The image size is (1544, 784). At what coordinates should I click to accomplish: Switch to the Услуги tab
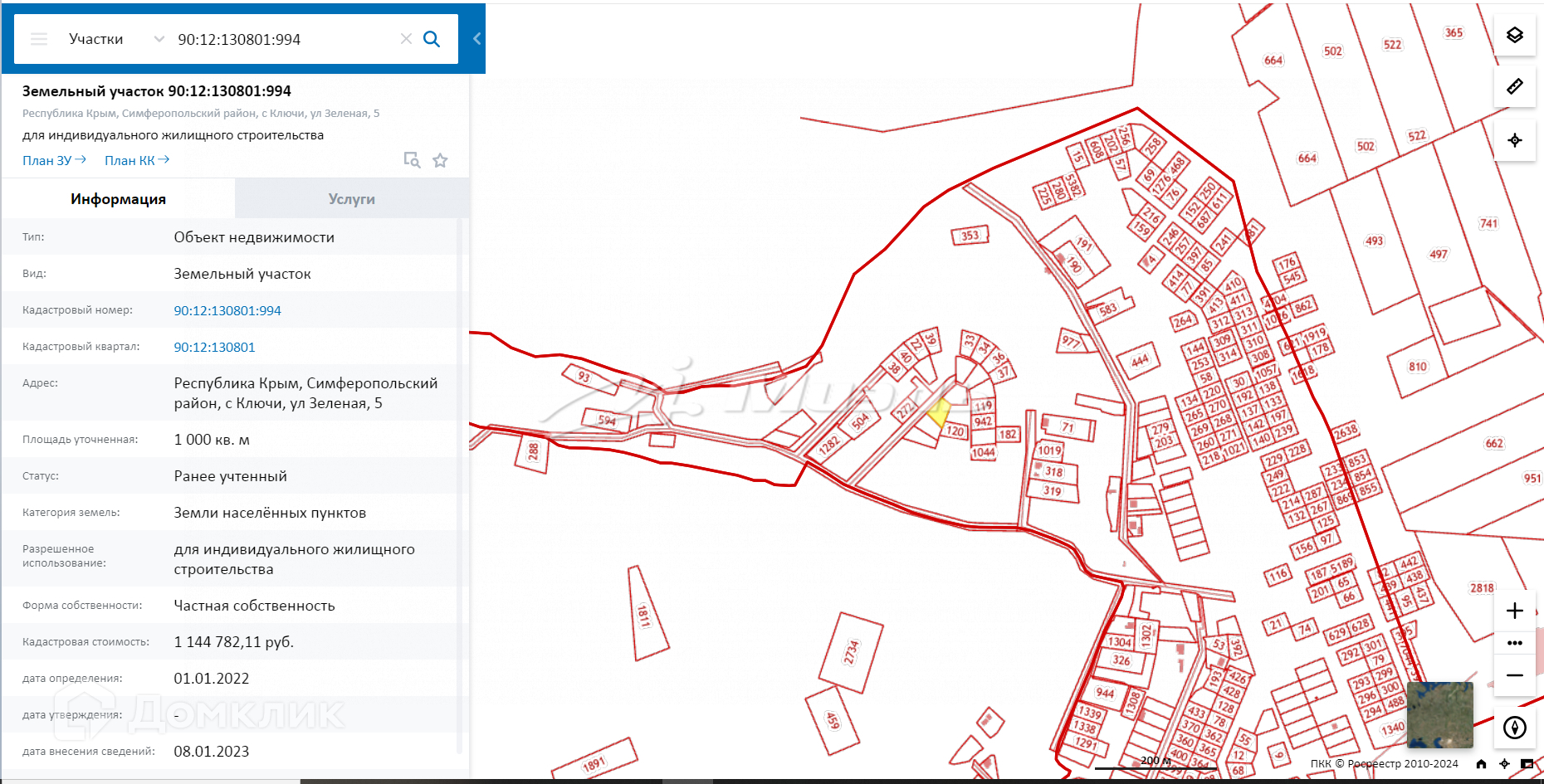coord(351,199)
